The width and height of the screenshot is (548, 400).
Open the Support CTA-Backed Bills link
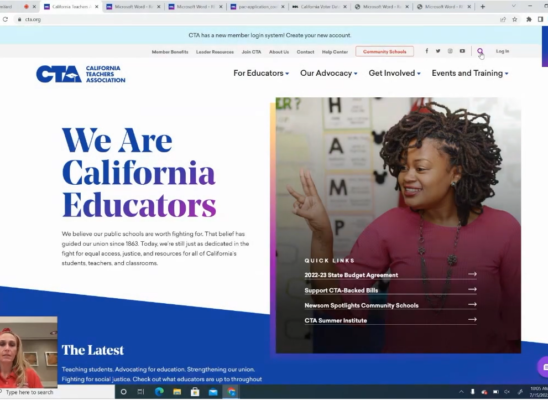(341, 290)
